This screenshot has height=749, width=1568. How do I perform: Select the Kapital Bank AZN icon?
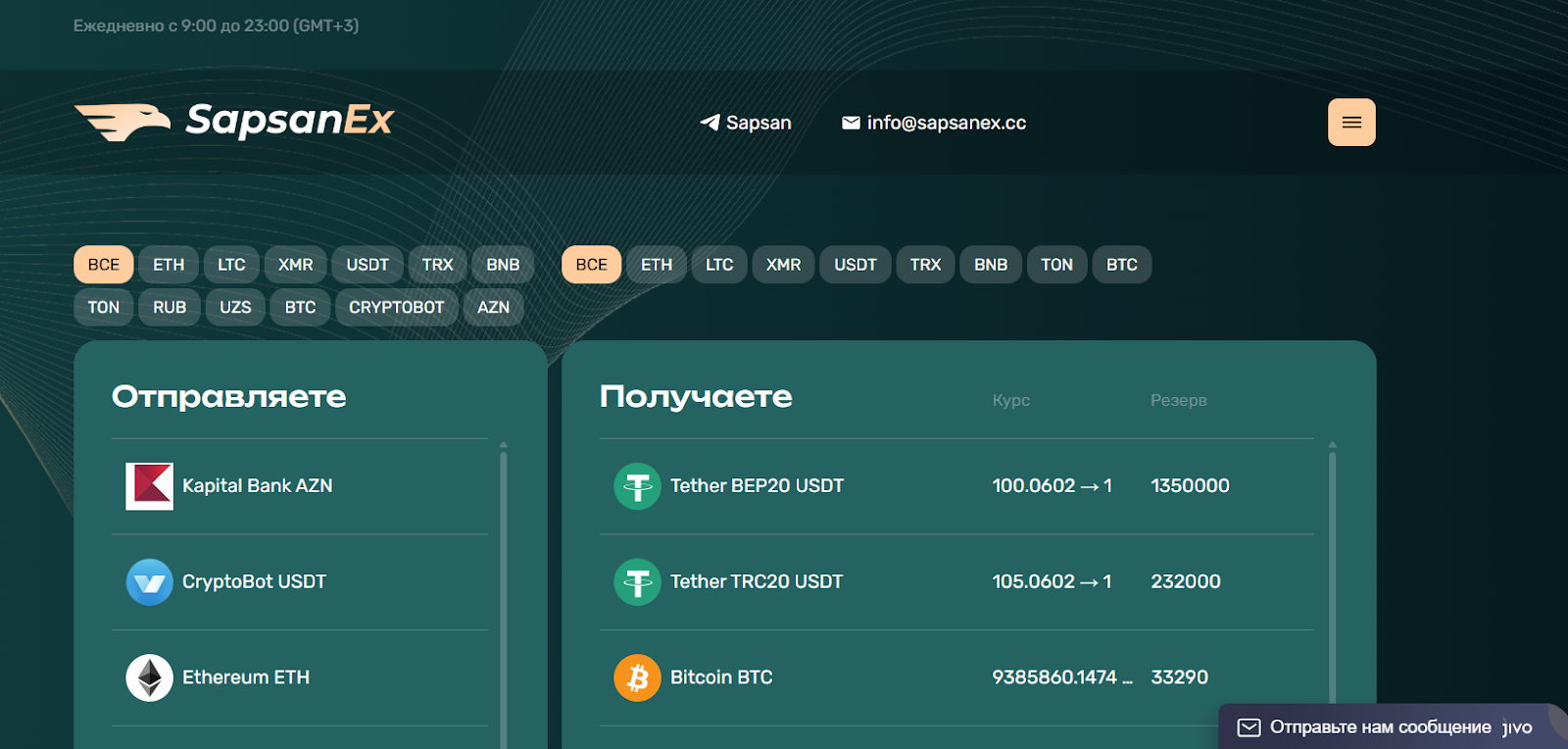coord(150,486)
